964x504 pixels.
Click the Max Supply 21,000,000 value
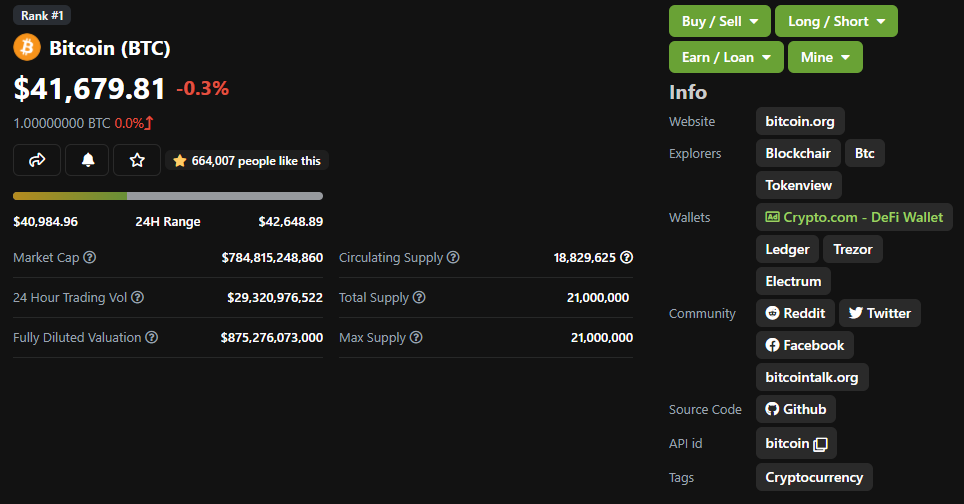pyautogui.click(x=602, y=337)
